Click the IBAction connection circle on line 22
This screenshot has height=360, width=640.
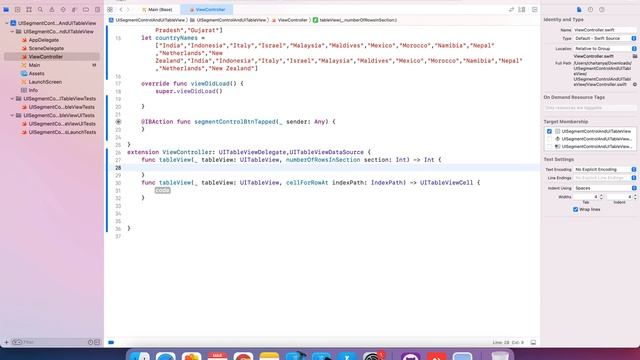pos(118,122)
